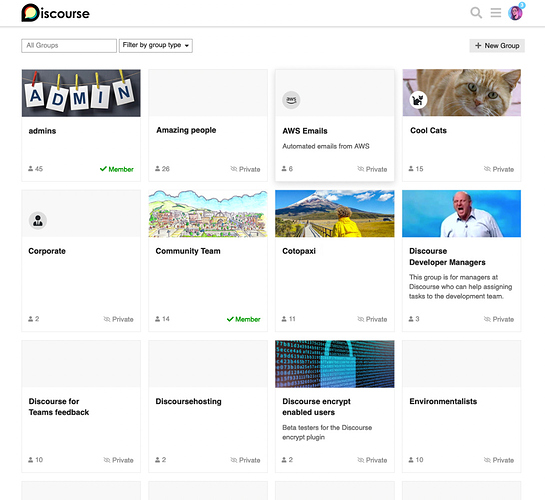Viewport: 545px width, 500px height.
Task: Click member count icon on Discoursehosting card
Action: pyautogui.click(x=157, y=460)
